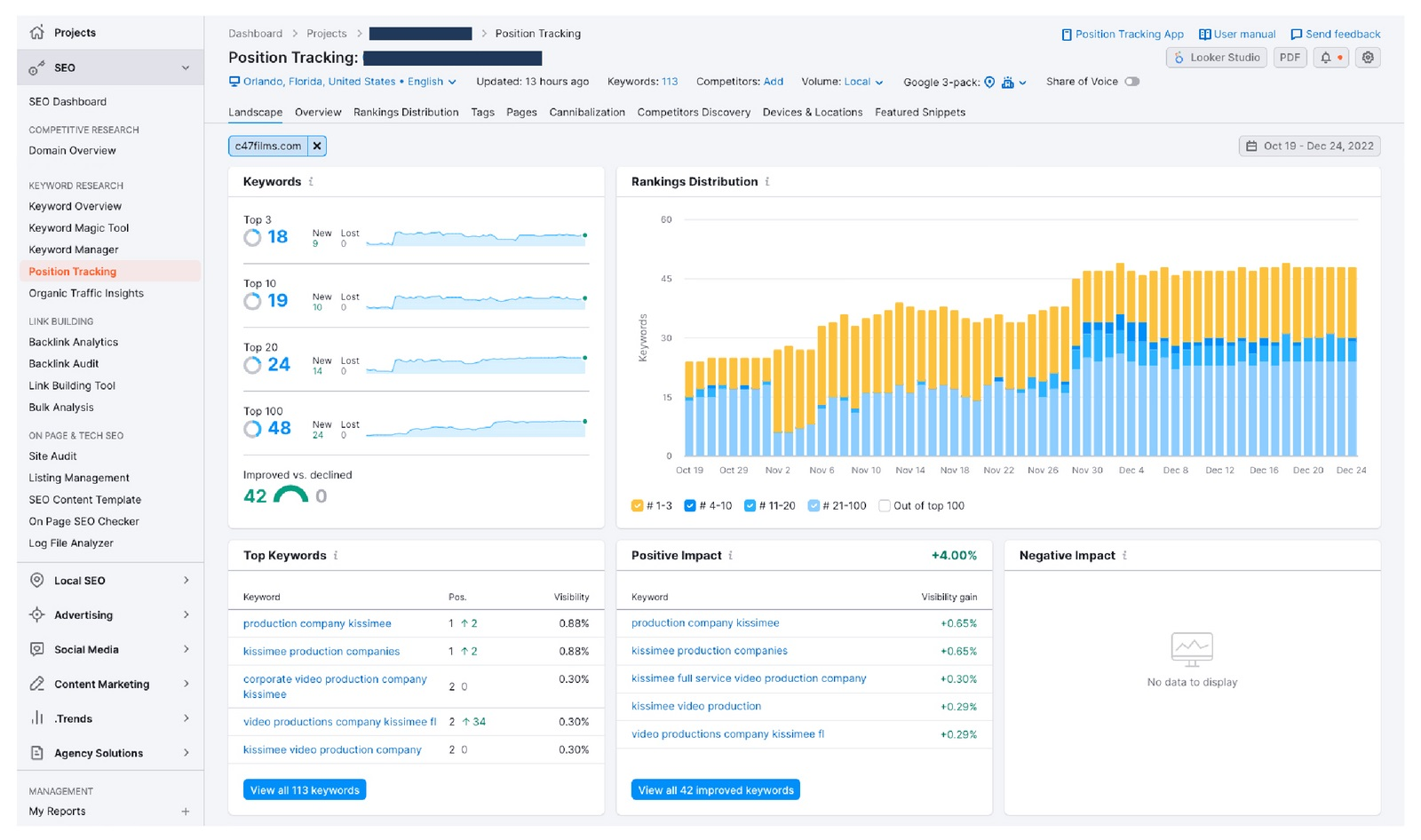Switch to the Rankings Distribution tab
Screen dimensions: 1421x840
point(406,113)
